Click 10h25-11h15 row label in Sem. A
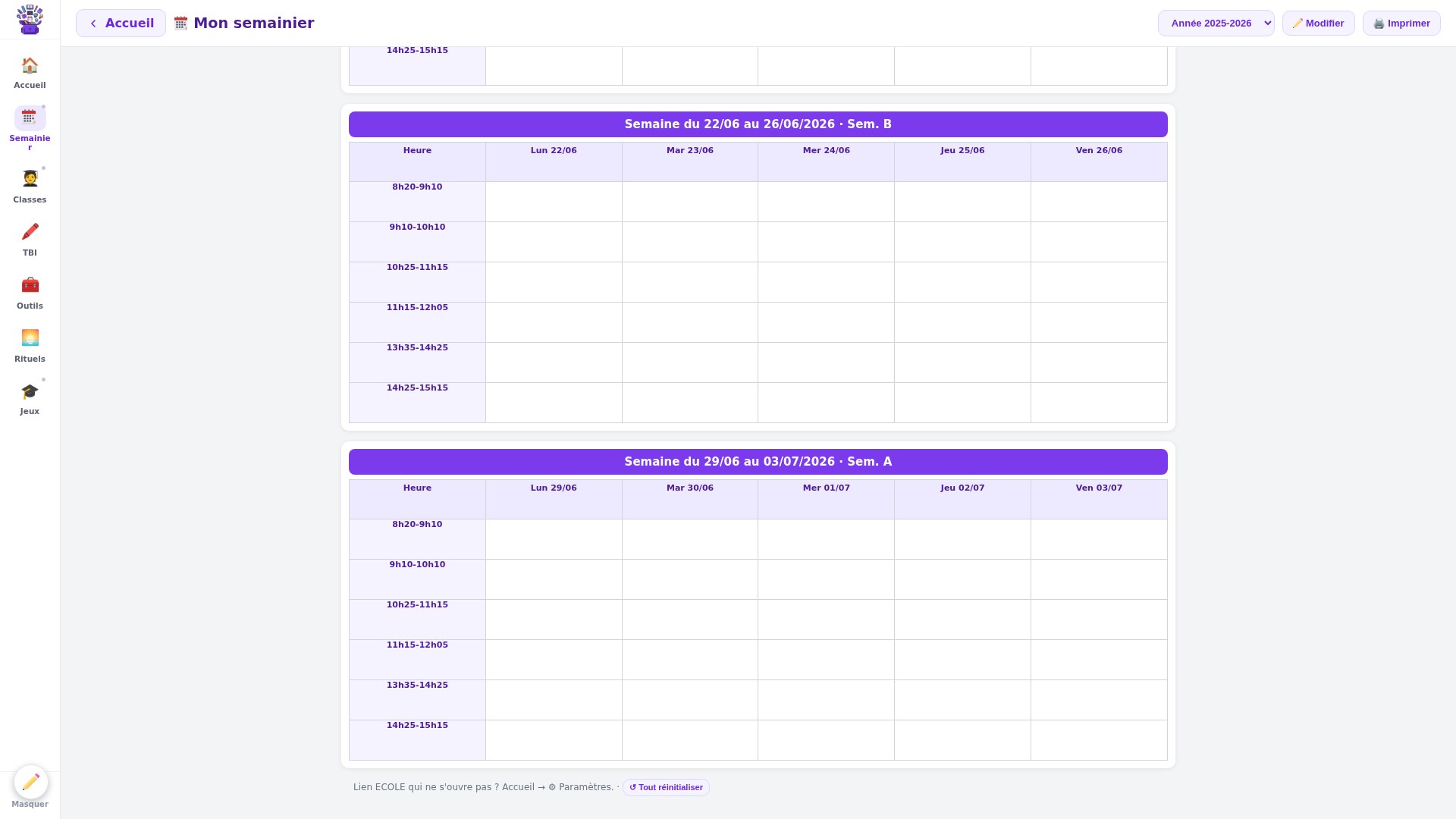The height and width of the screenshot is (819, 1456). click(417, 620)
